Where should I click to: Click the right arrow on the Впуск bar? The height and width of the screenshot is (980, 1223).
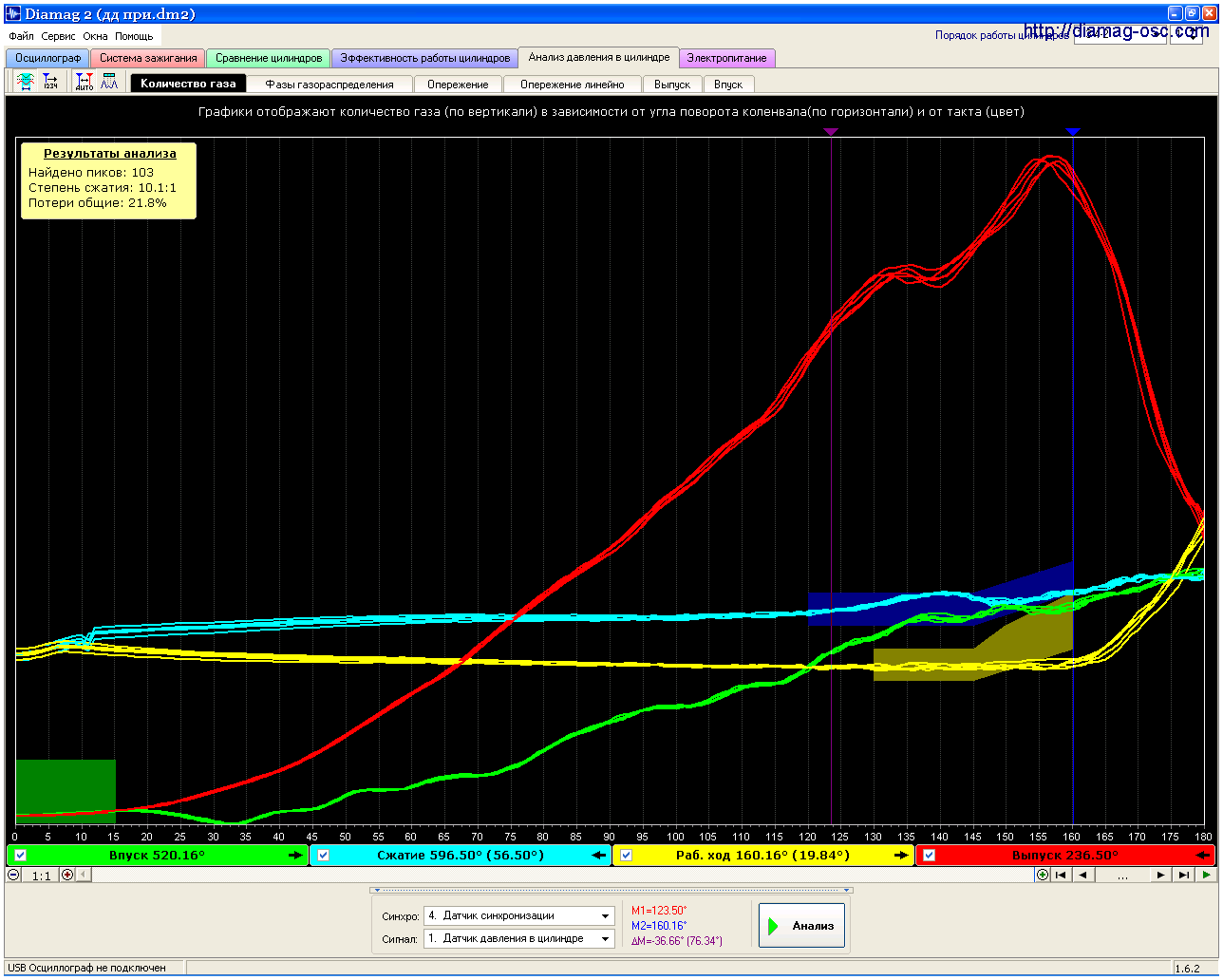click(x=295, y=856)
